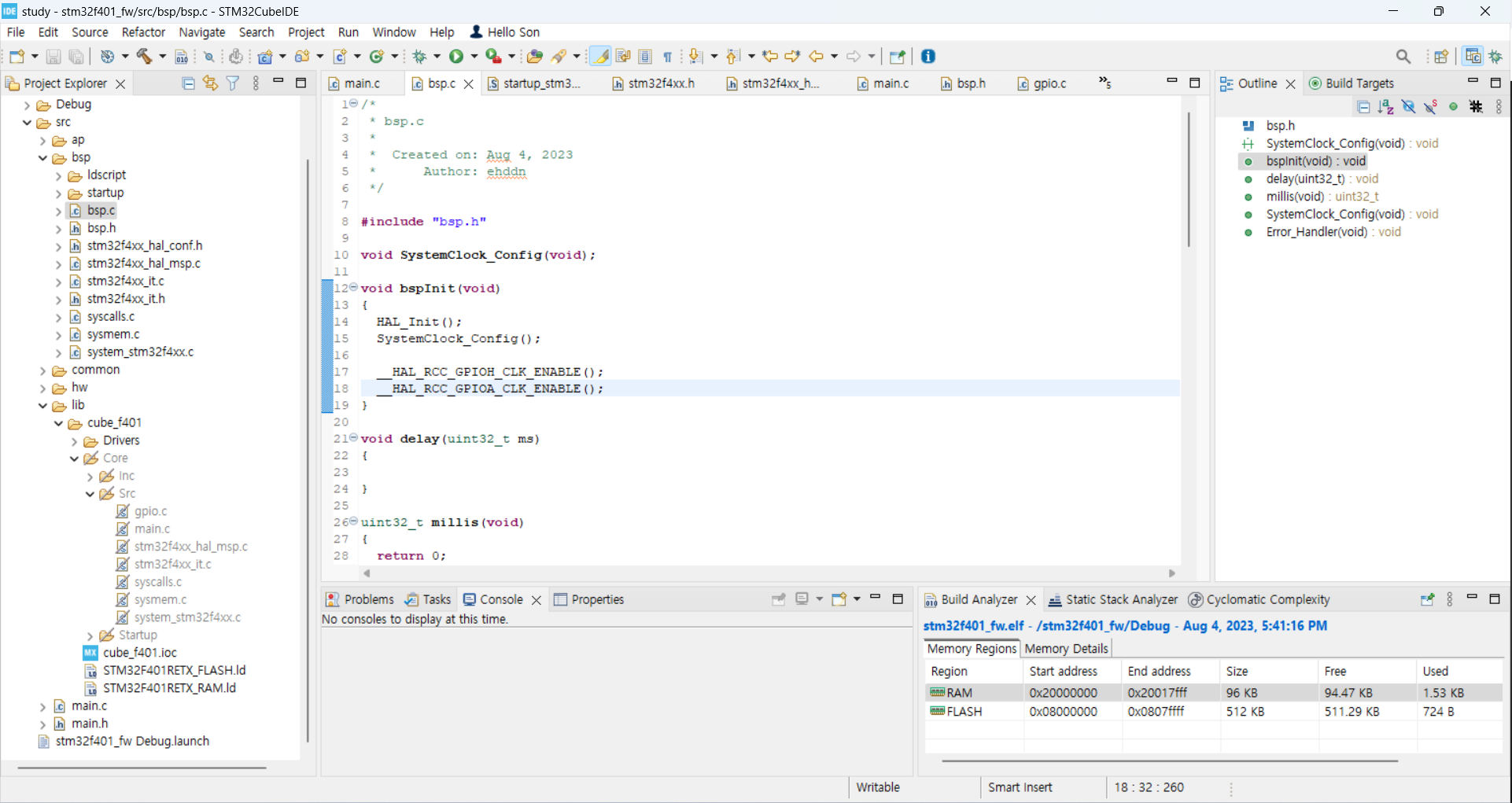
Task: Expand the Drivers folder under cube_f401
Action: 74,441
